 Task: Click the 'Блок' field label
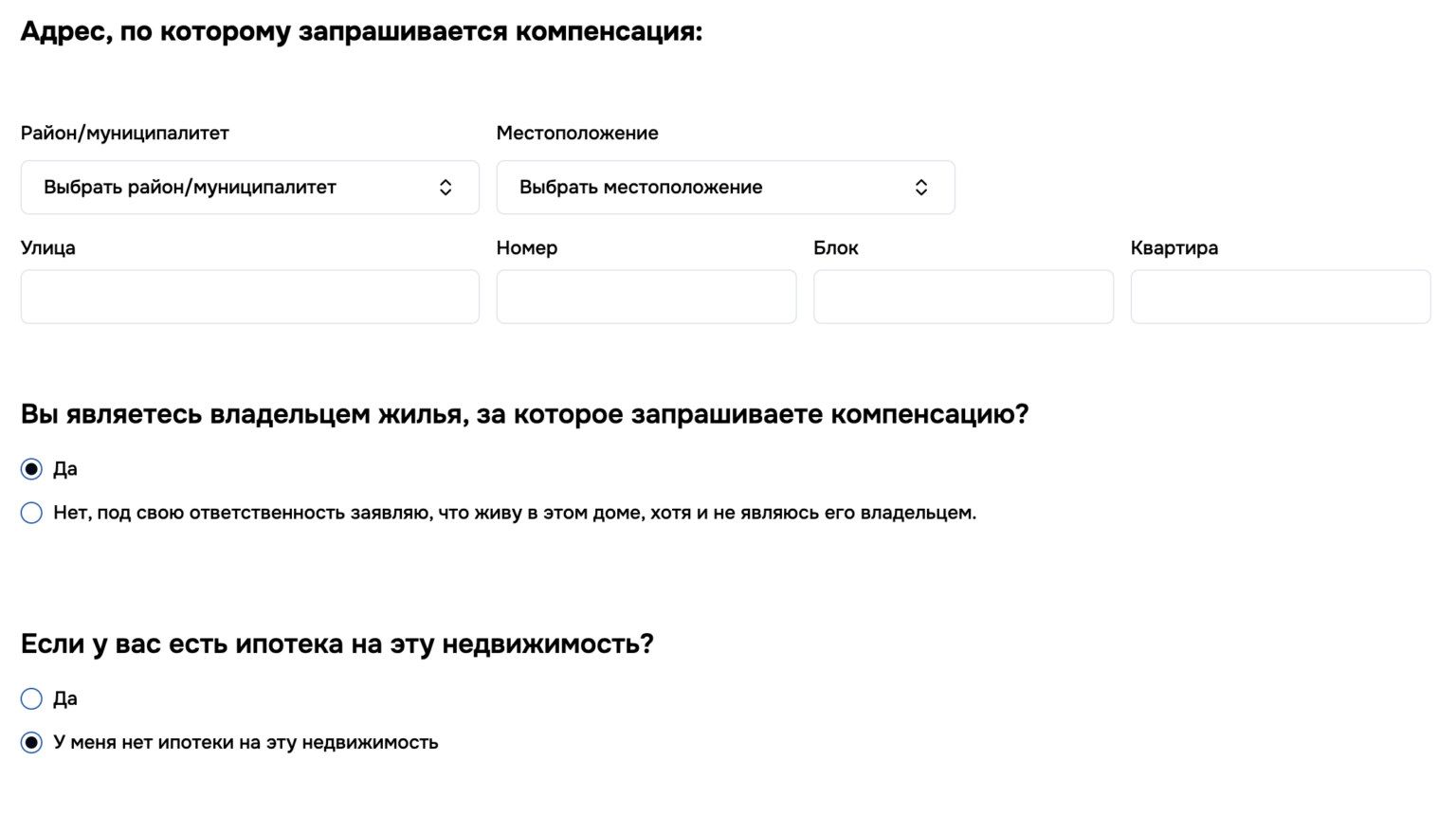835,247
